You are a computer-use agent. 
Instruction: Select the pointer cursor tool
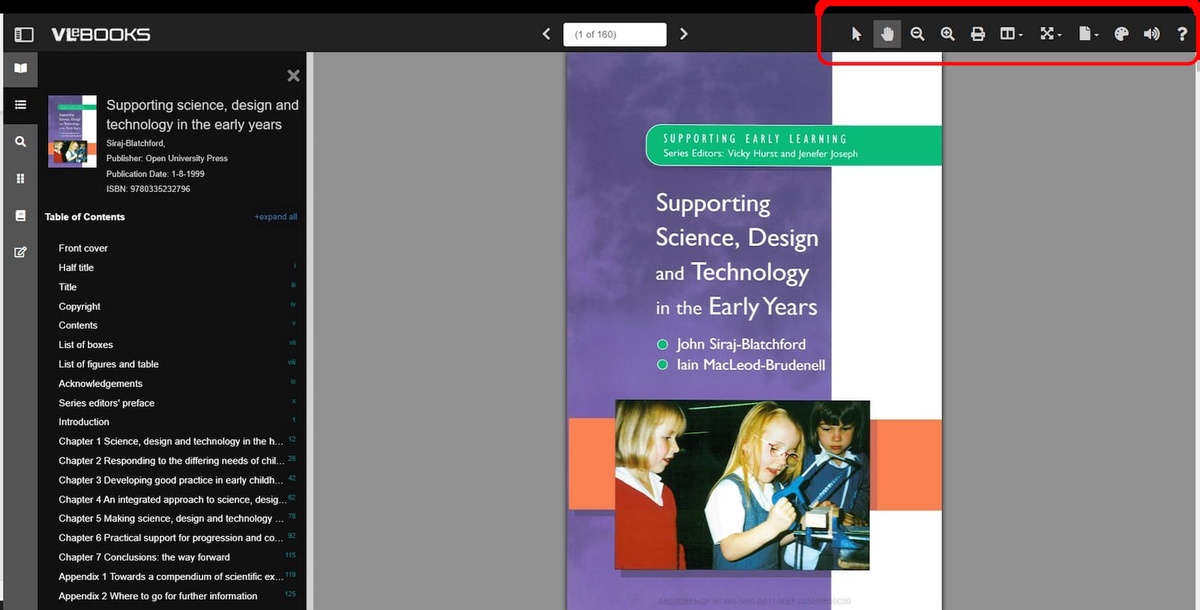coord(857,33)
